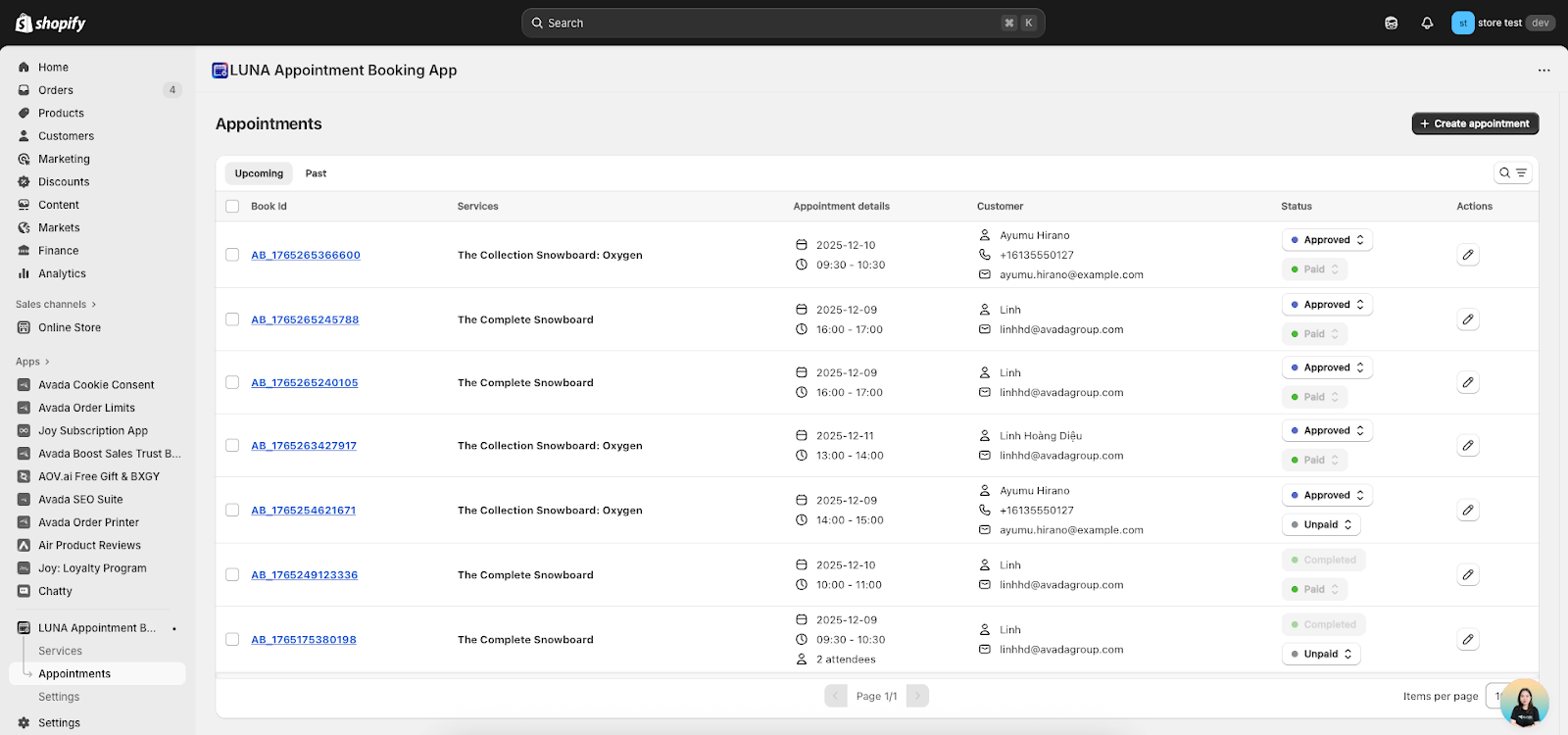
Task: Open Approved status dropdown for Ayumu Hirano 2025-12-10
Action: coord(1327,240)
